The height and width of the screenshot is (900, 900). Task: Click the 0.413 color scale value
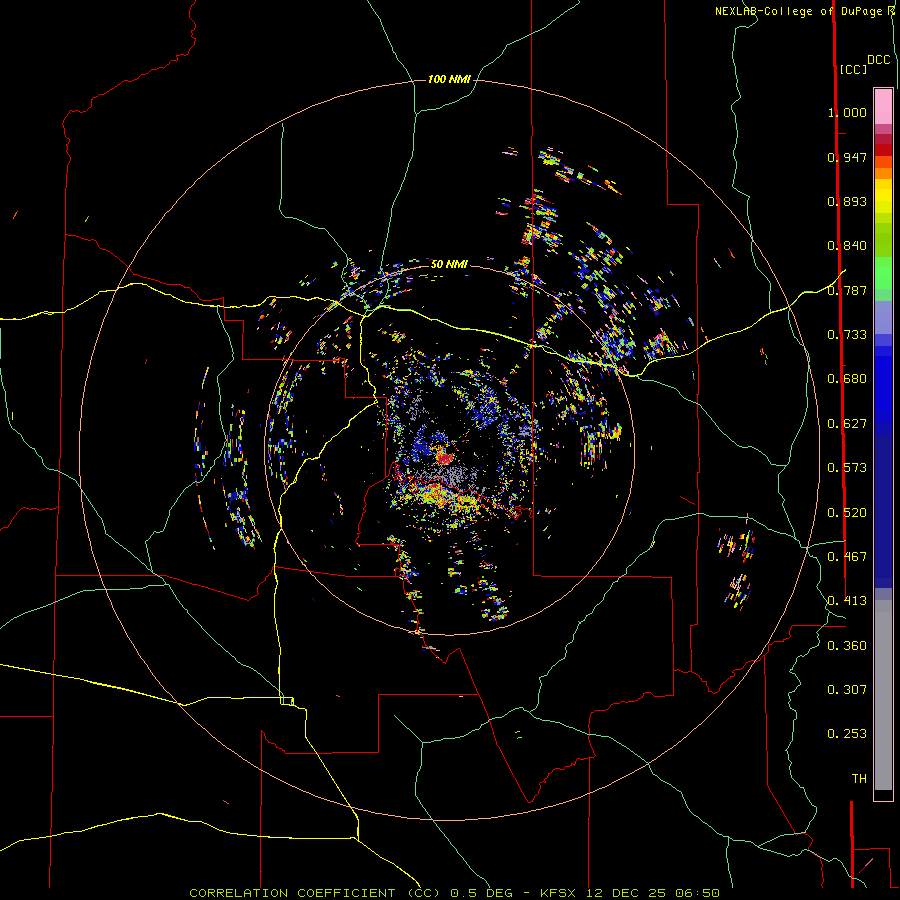[847, 601]
